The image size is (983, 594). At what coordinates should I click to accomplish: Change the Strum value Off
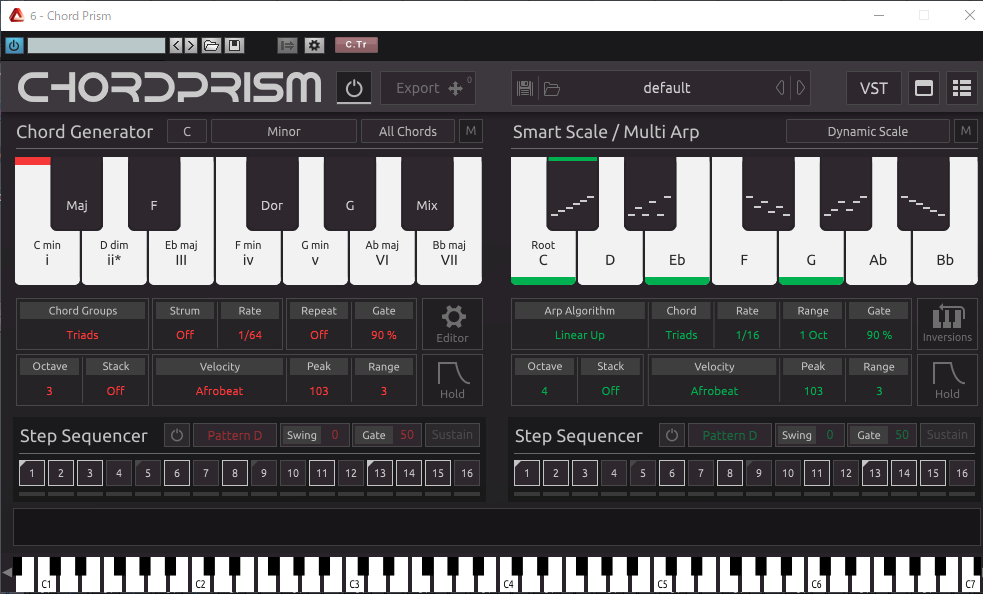click(185, 335)
